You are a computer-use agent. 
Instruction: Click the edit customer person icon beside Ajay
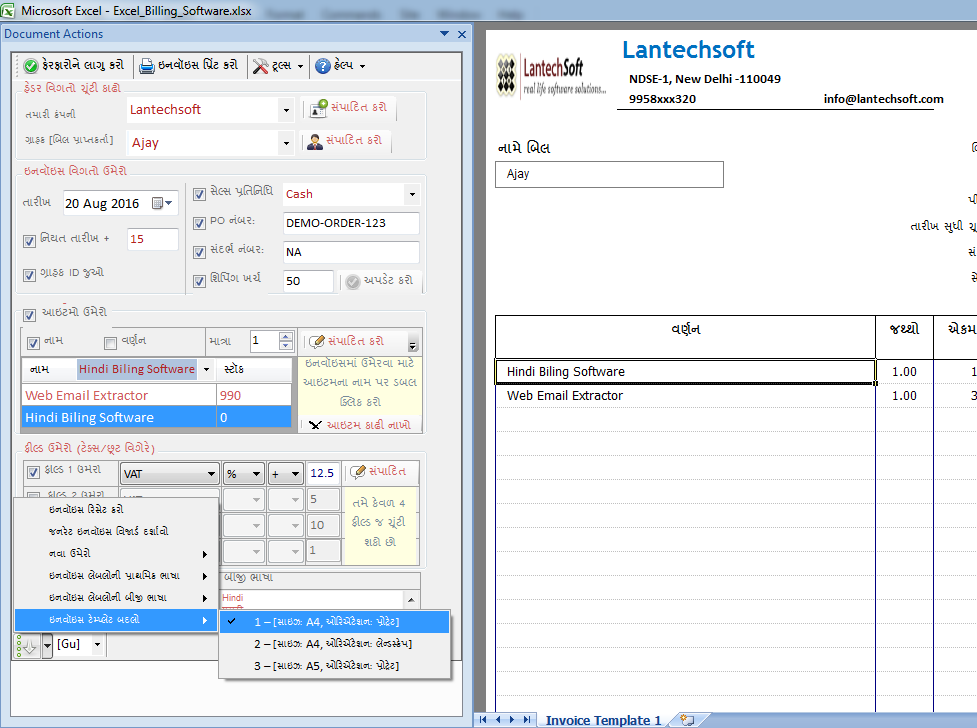pyautogui.click(x=315, y=141)
